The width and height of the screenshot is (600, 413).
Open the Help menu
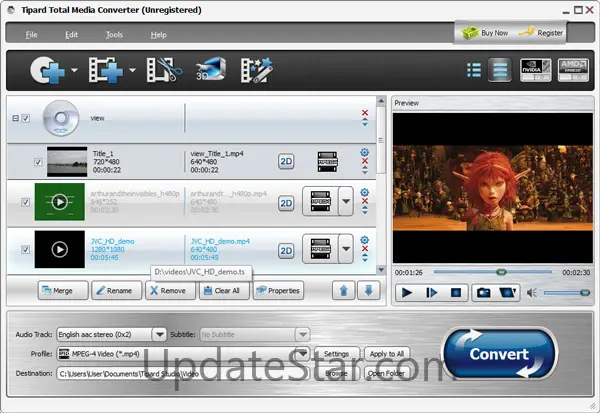coord(158,35)
